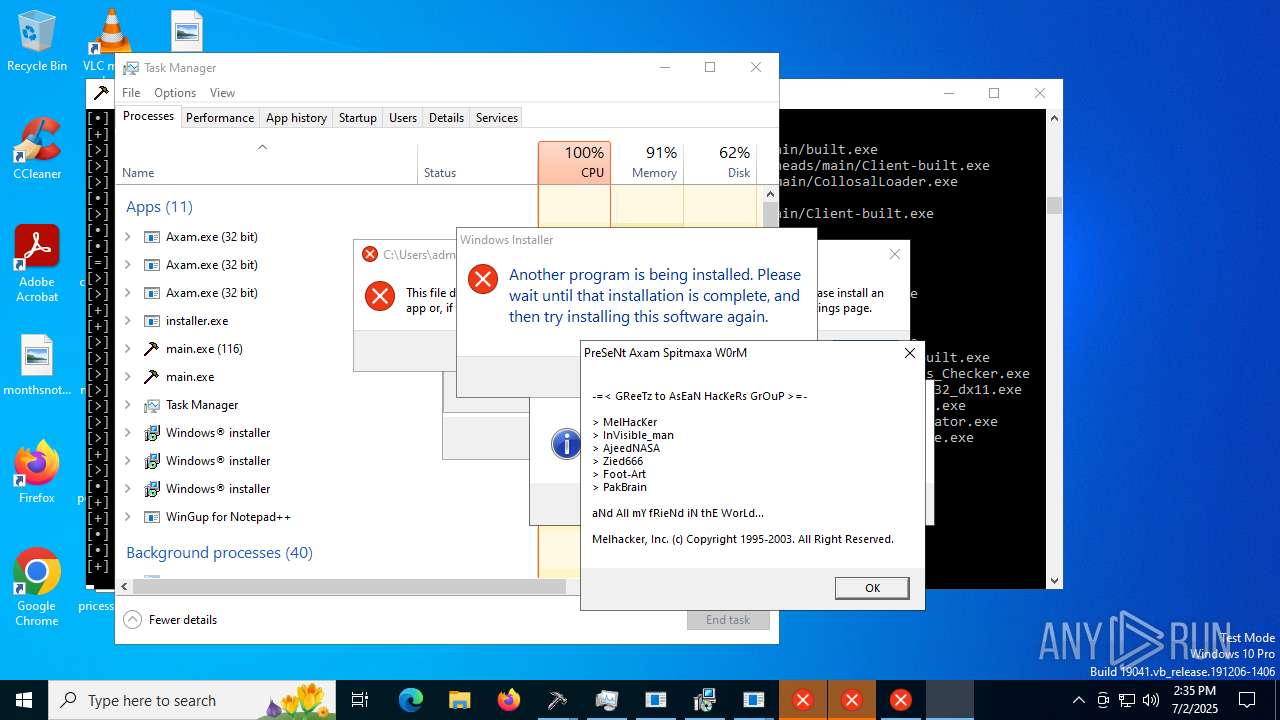Open the Options menu in Task Manager

175,93
